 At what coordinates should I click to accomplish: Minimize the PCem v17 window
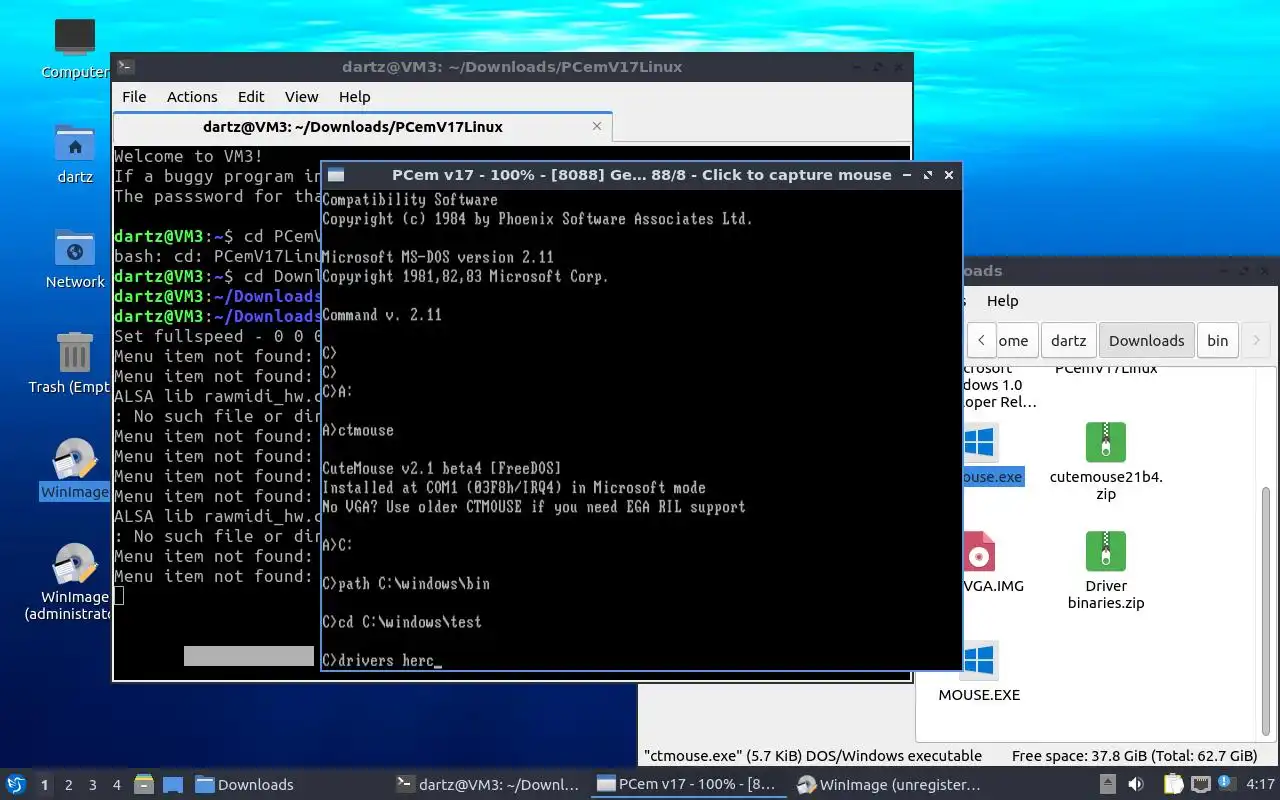pyautogui.click(x=907, y=175)
